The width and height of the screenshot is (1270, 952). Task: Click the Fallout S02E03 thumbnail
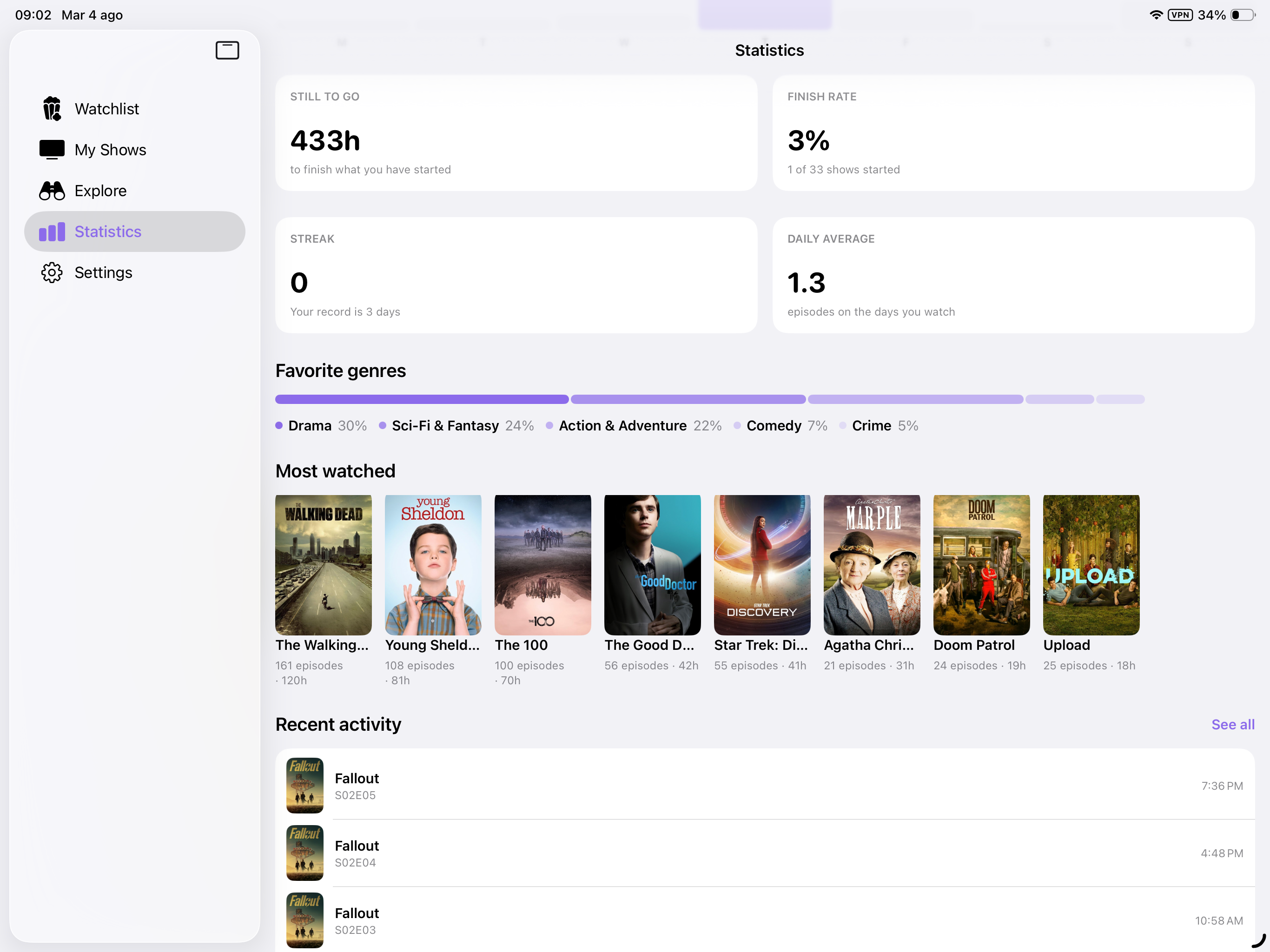coord(305,920)
